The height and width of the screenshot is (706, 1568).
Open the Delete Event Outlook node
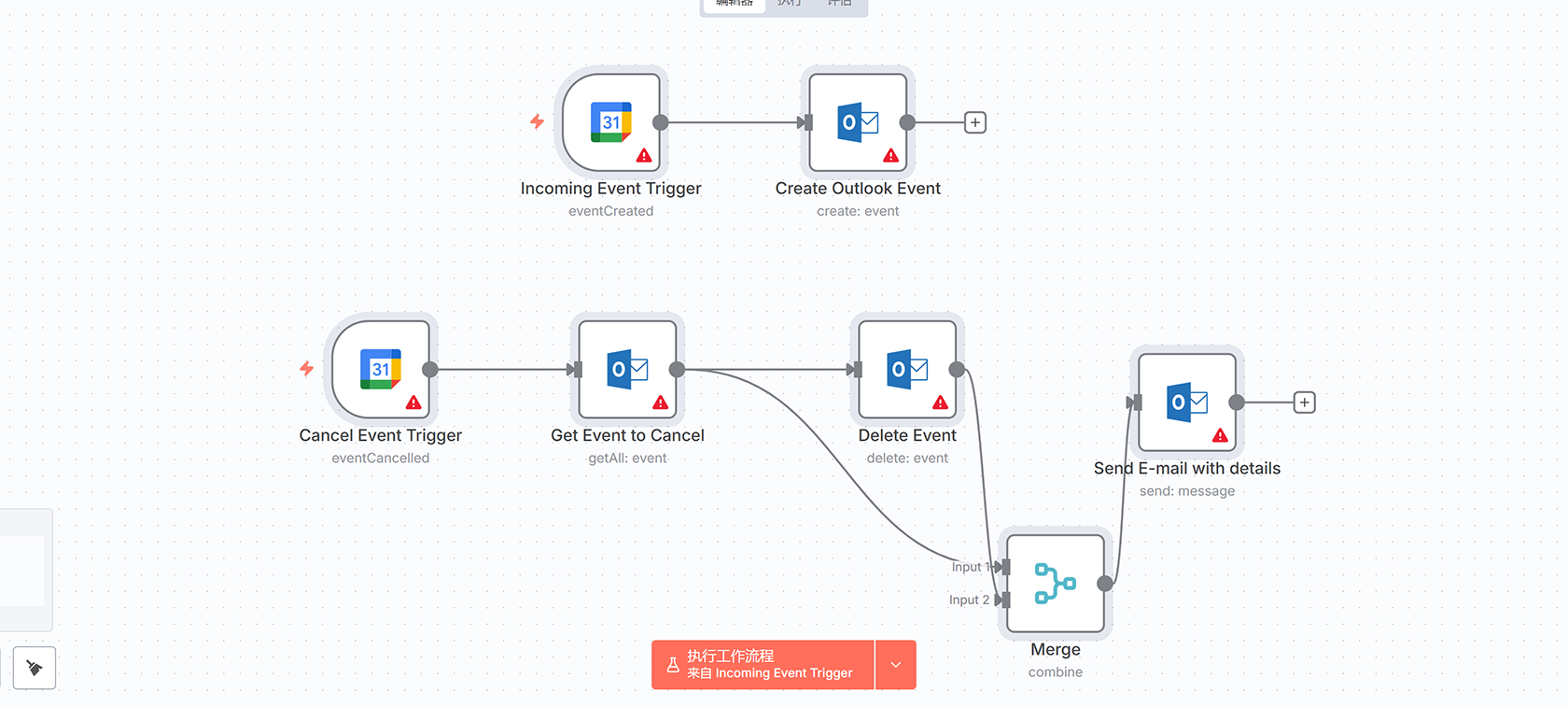pos(907,370)
